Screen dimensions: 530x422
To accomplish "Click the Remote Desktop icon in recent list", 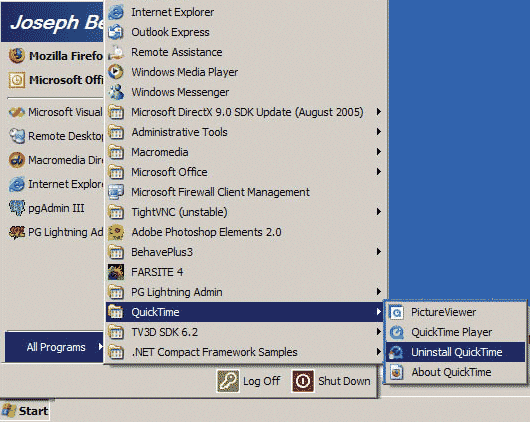I will coord(17,136).
